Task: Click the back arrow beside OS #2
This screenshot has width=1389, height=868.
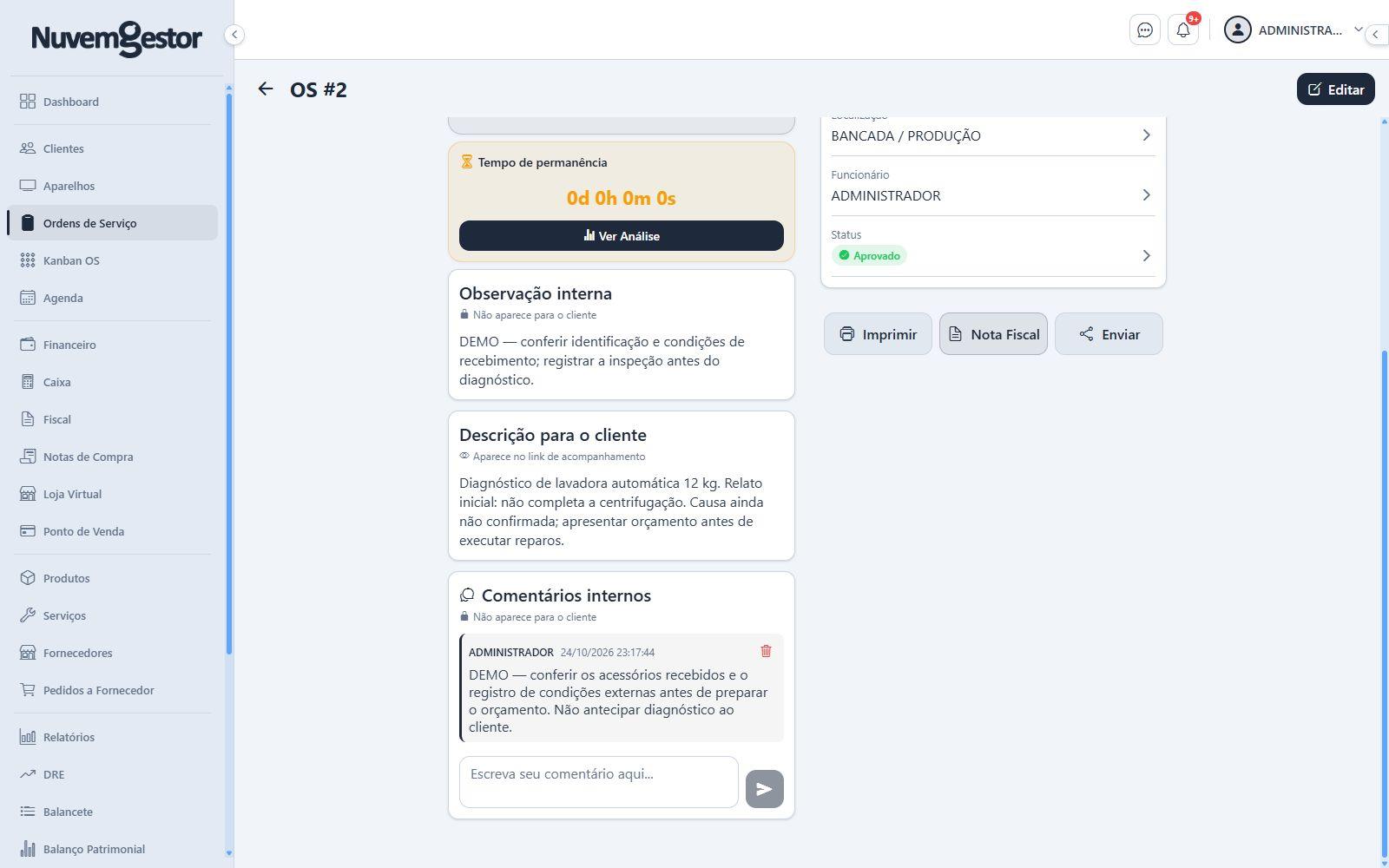Action: 266,89
